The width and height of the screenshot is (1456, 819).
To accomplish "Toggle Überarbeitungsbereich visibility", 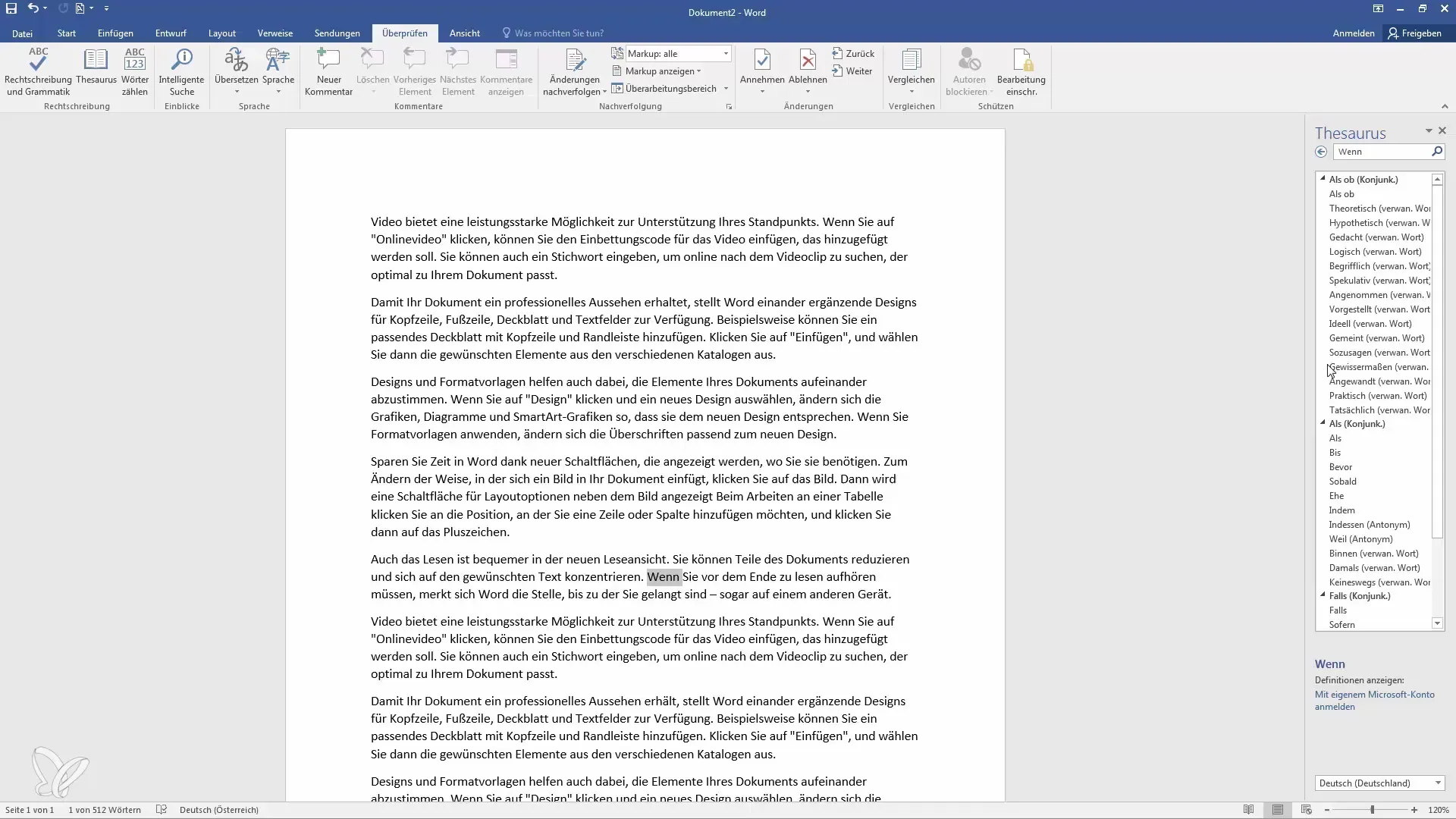I will (665, 89).
